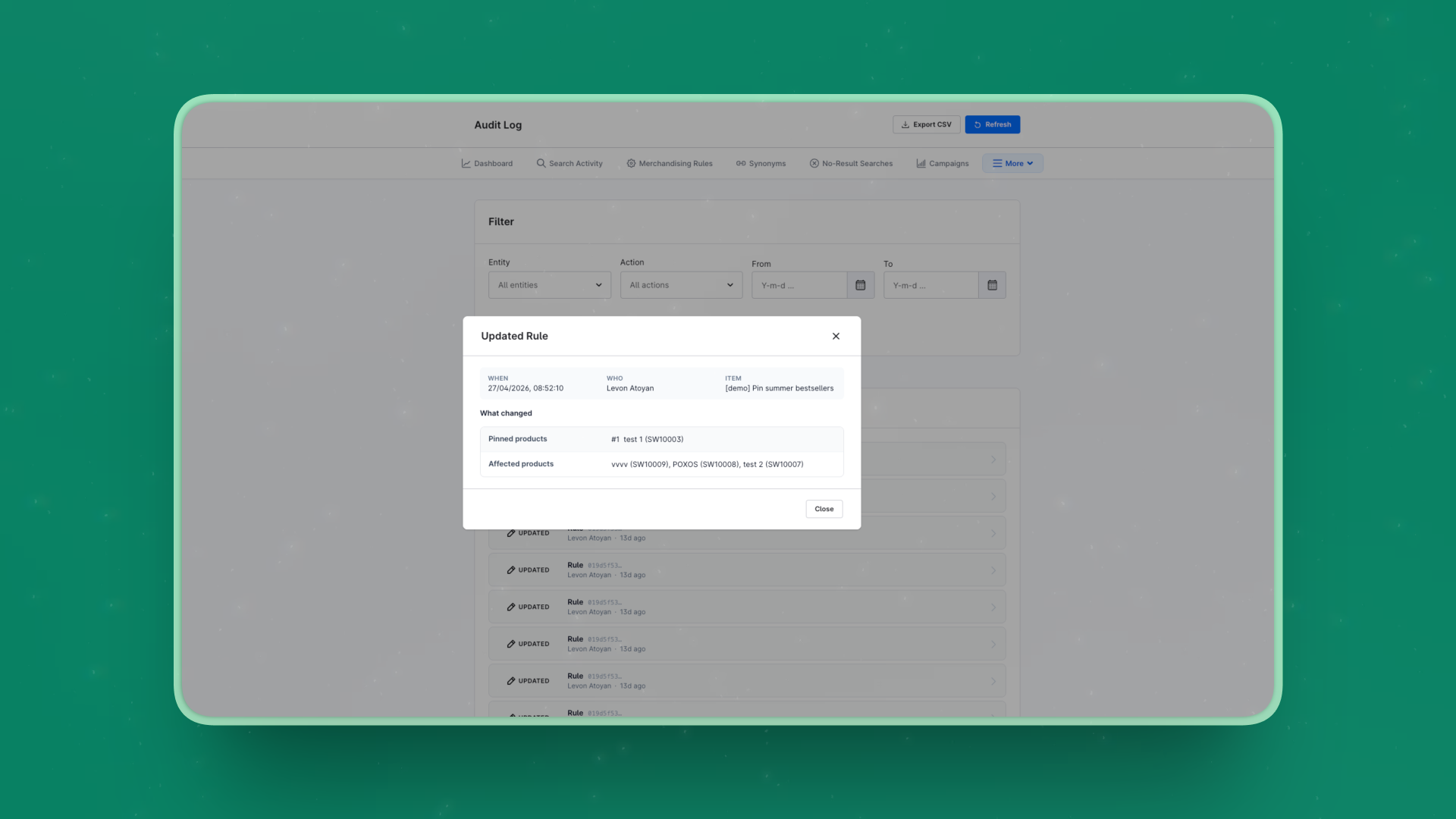
Task: Click the What changed heading
Action: [506, 413]
